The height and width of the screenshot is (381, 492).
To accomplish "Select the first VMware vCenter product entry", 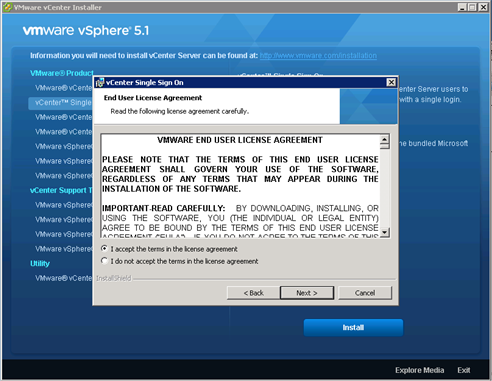I will (x=63, y=88).
